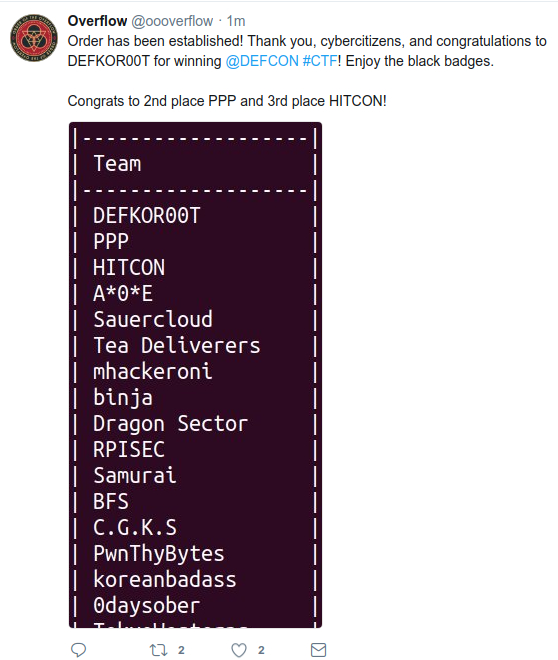Open the Overflow display name
The image size is (558, 660).
click(97, 21)
